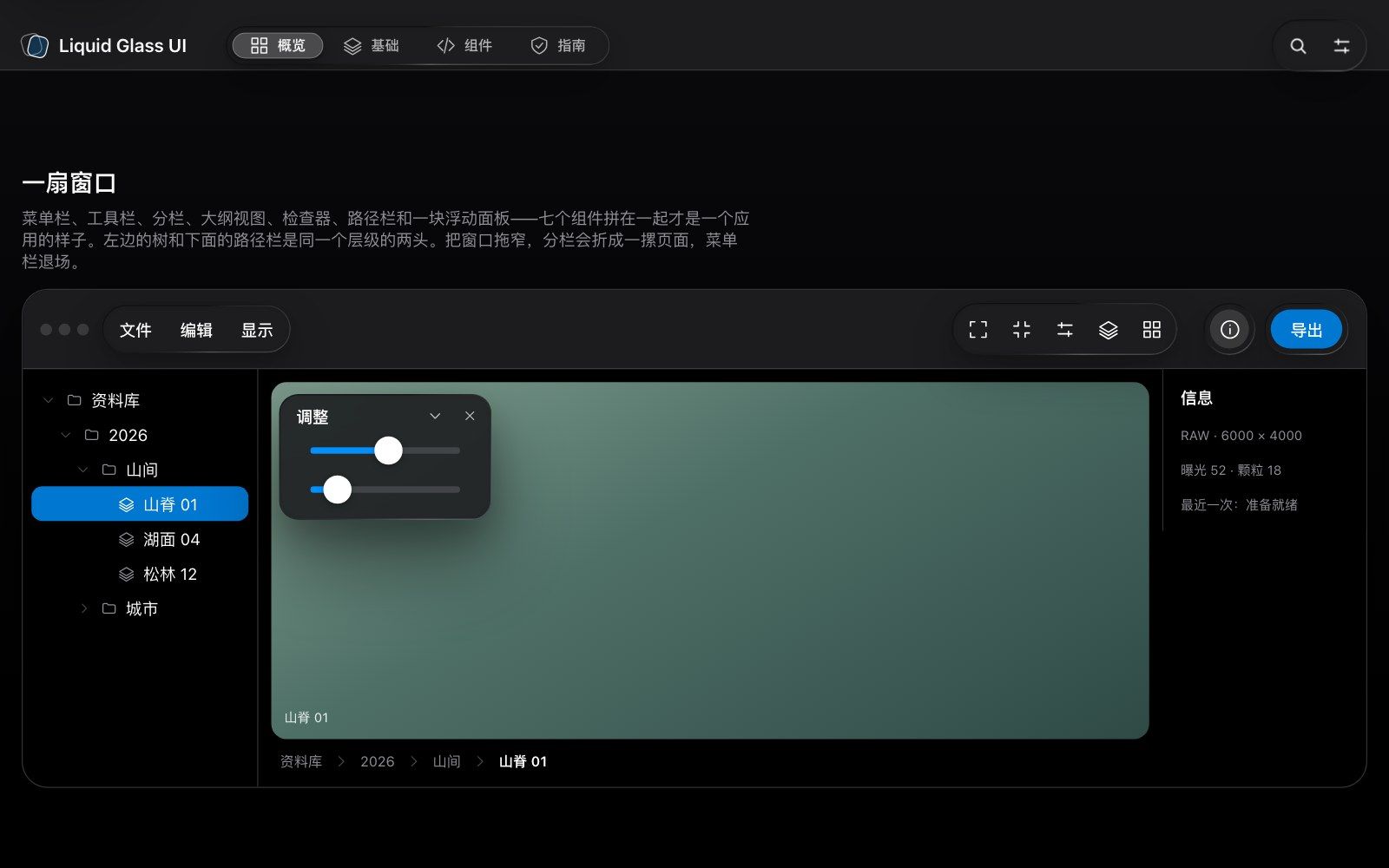This screenshot has height=868, width=1389.
Task: Click the lower slider in 调整 panel
Action: [x=385, y=490]
